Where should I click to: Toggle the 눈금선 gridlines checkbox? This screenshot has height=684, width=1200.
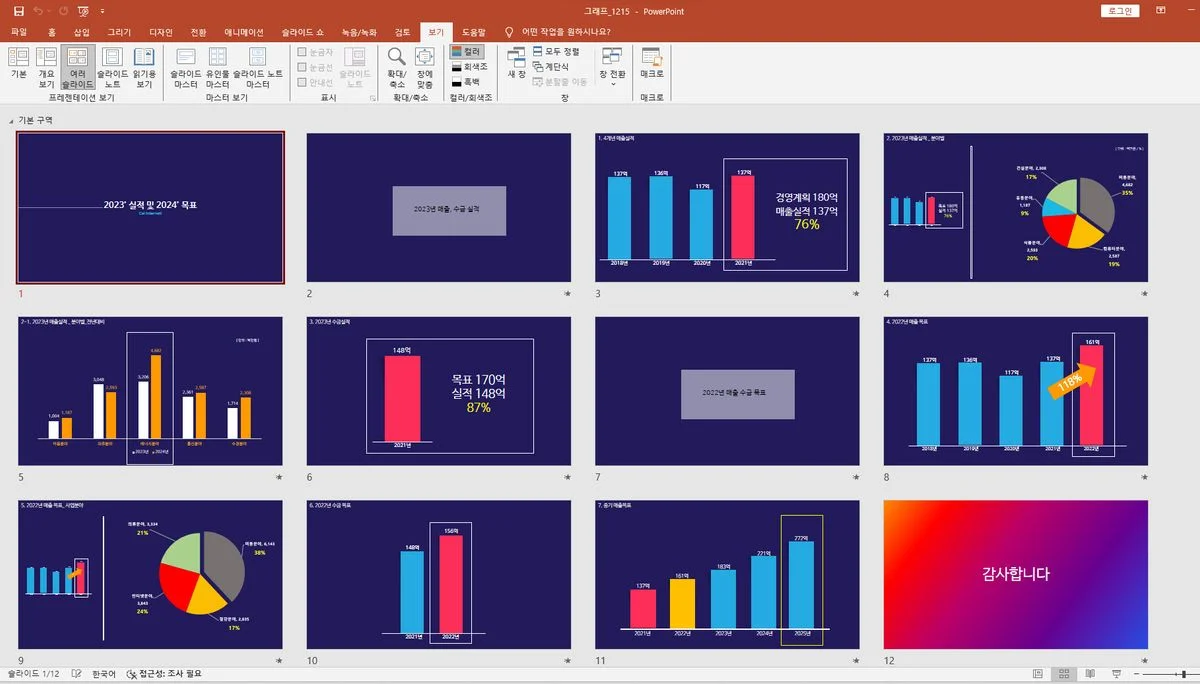click(x=302, y=66)
